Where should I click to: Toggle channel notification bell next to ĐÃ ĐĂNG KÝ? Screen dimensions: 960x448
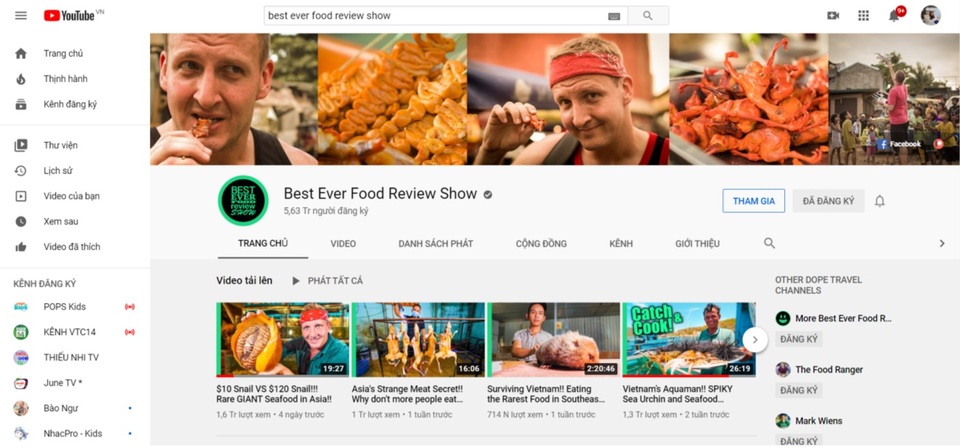(x=880, y=201)
